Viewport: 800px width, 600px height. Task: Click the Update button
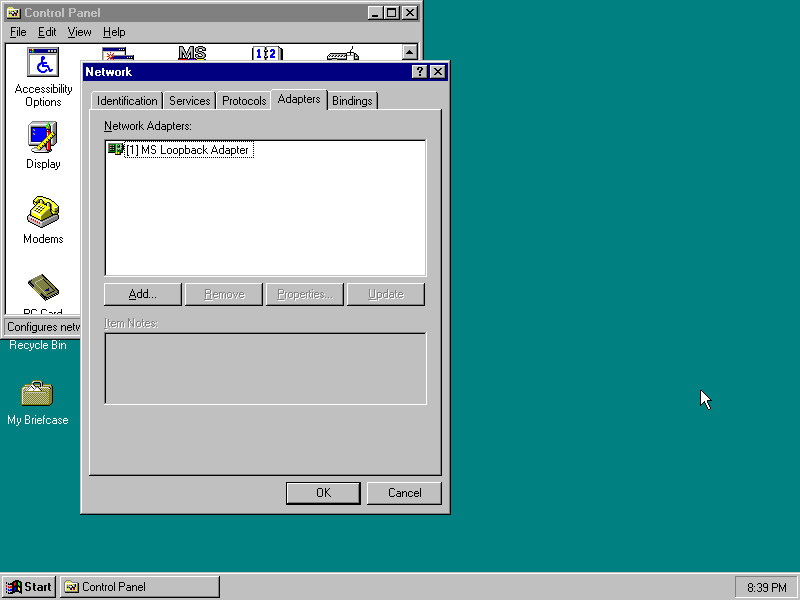pyautogui.click(x=386, y=294)
